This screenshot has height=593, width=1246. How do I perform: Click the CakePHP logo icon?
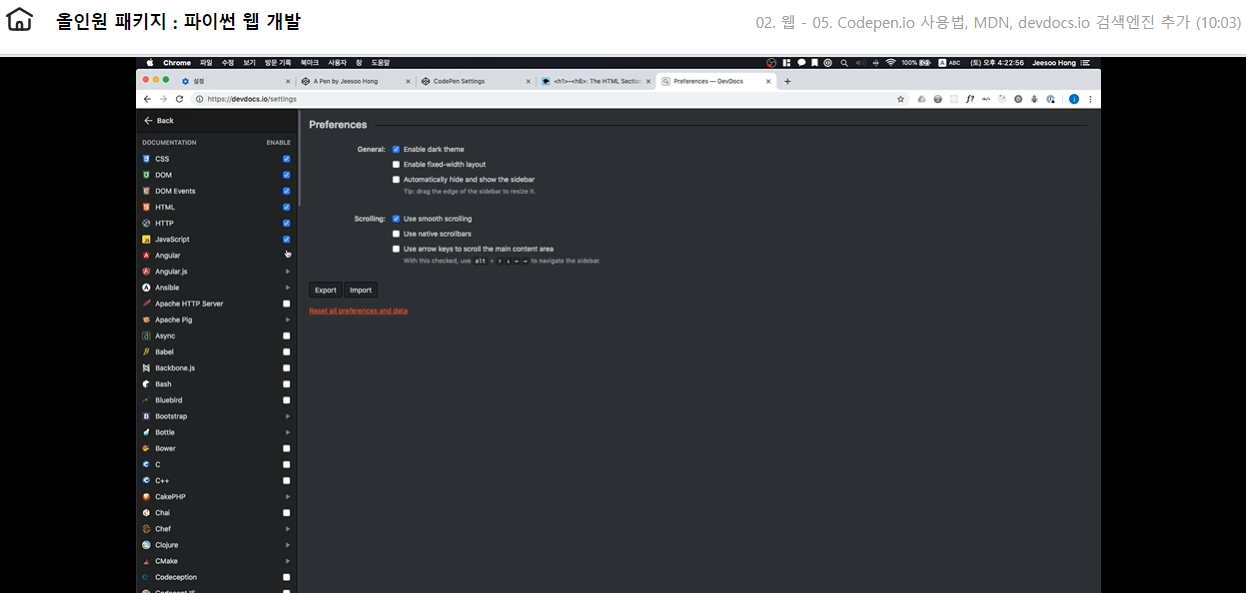click(146, 496)
